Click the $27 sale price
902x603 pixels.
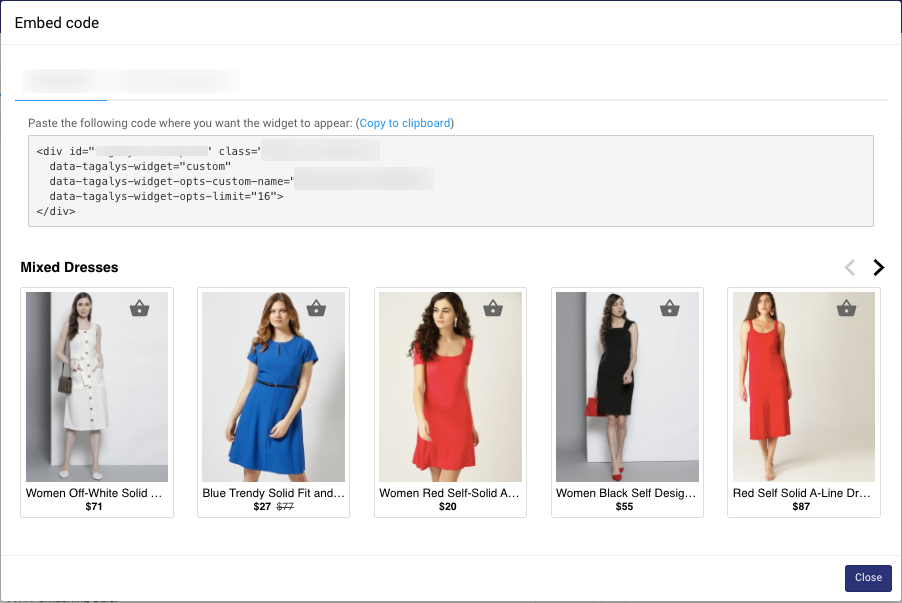tap(262, 507)
